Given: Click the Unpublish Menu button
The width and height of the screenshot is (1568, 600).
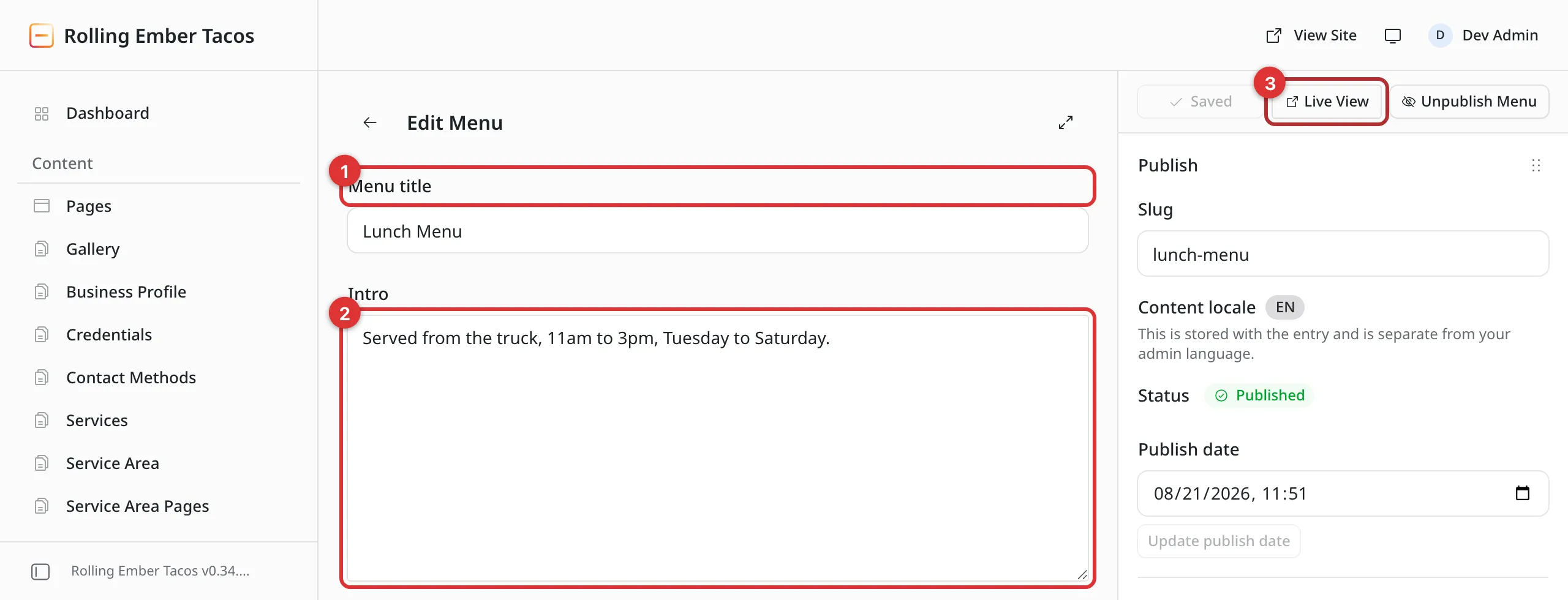Looking at the screenshot, I should (1469, 102).
